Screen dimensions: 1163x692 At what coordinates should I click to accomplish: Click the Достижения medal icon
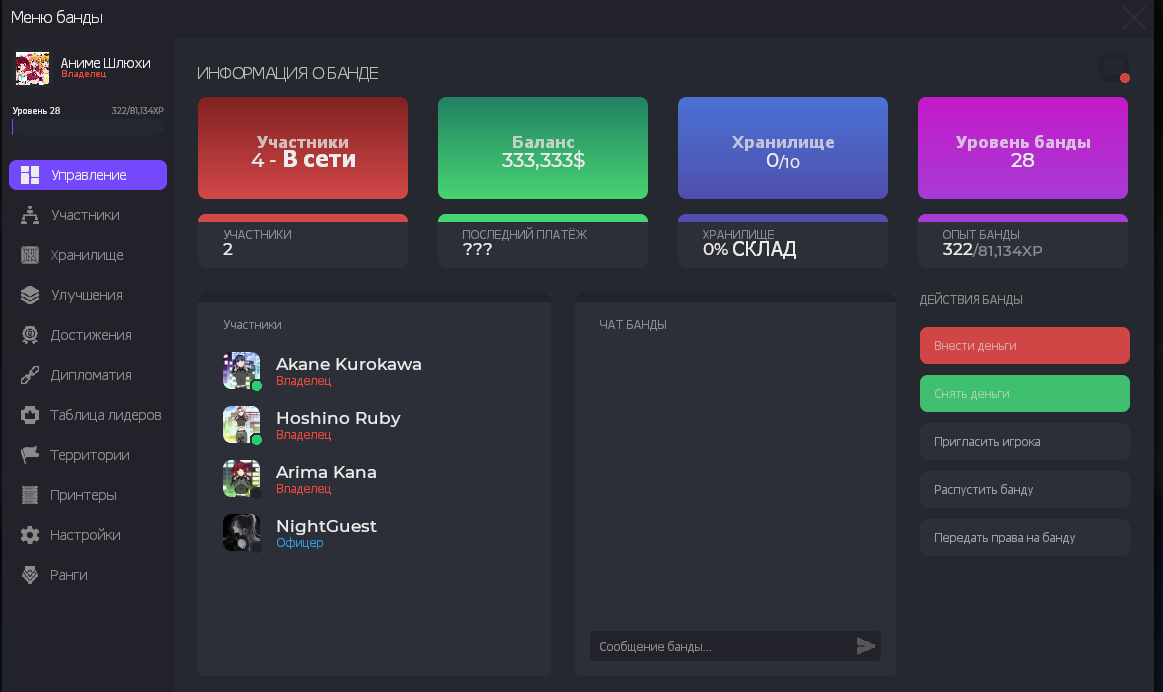coord(30,335)
